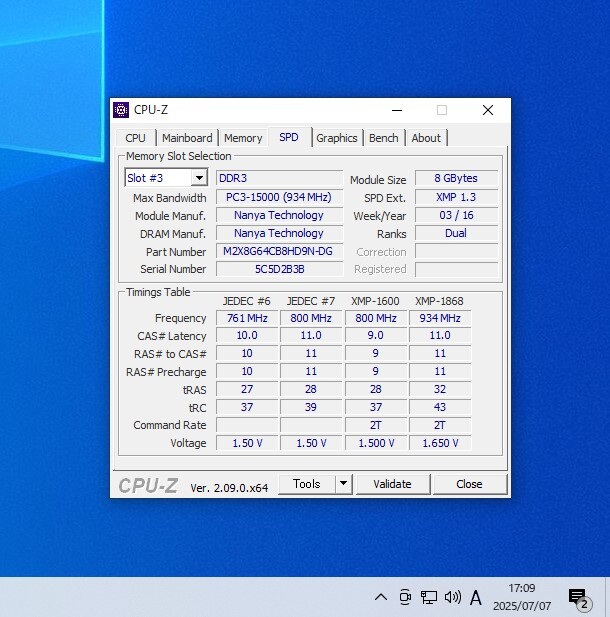Click the 934 MHz cell in Frequency row
610x617 pixels.
click(x=440, y=318)
